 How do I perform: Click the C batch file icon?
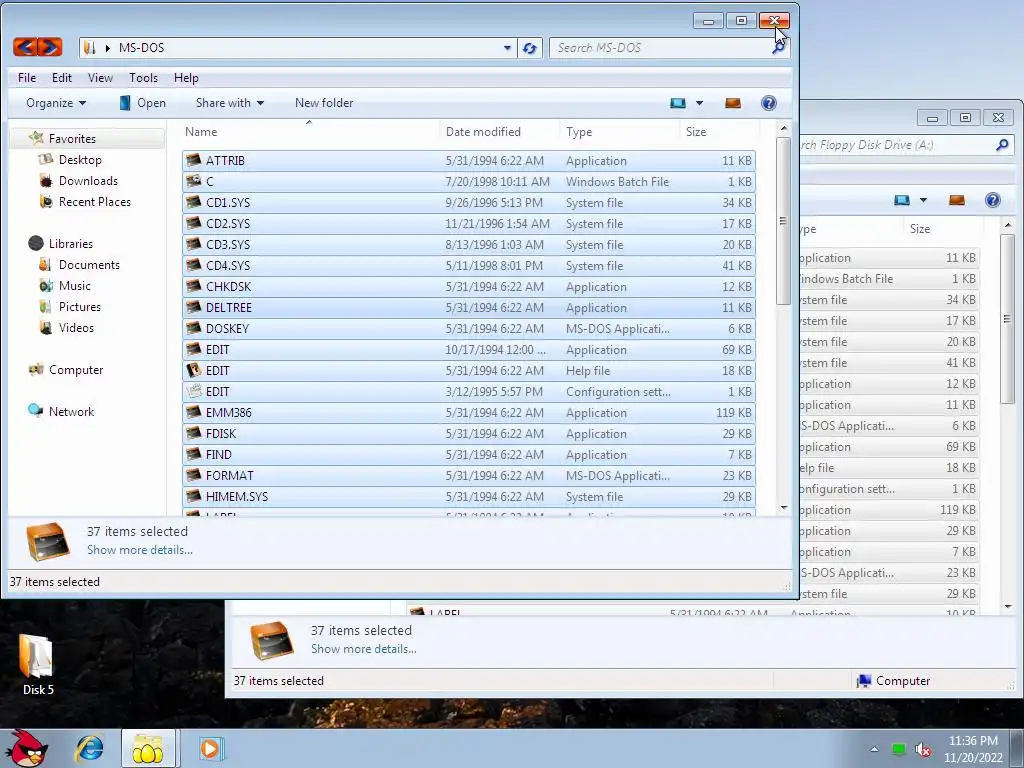(x=193, y=181)
